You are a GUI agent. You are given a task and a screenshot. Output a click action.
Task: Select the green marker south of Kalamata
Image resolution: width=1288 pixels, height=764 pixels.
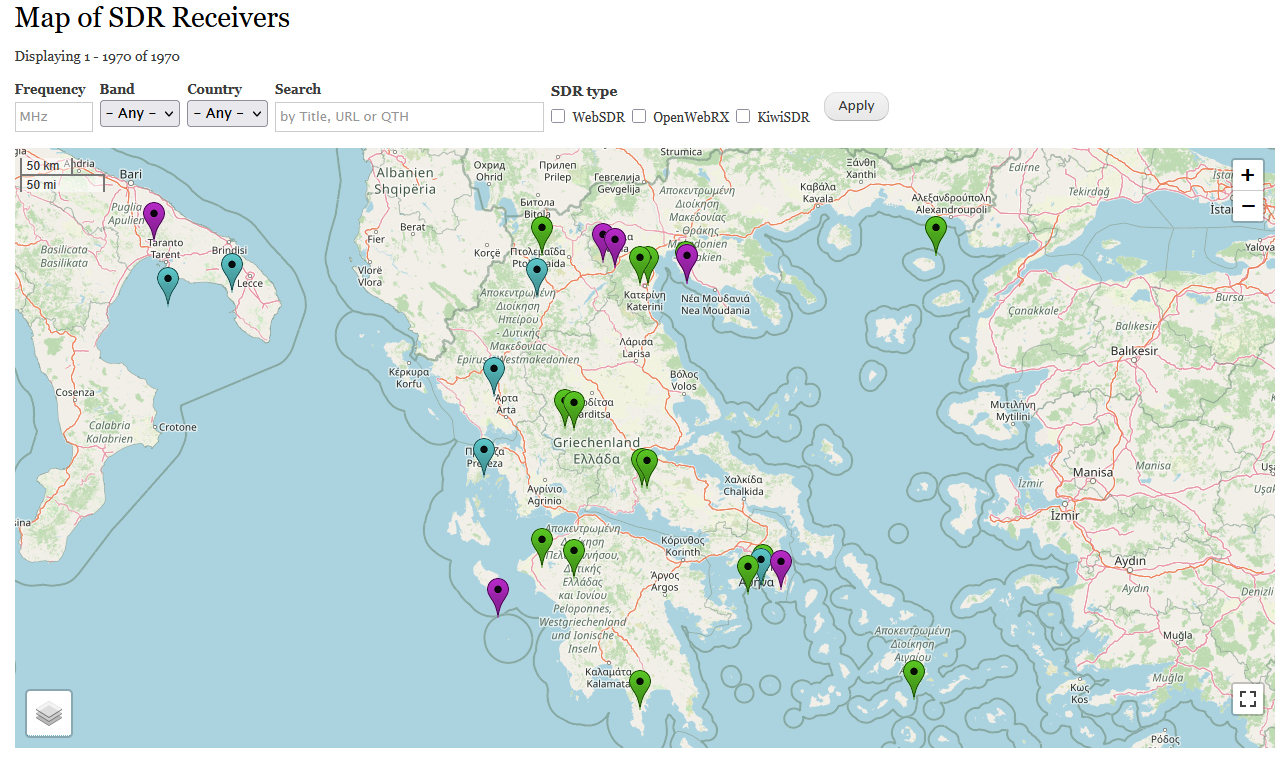point(640,688)
